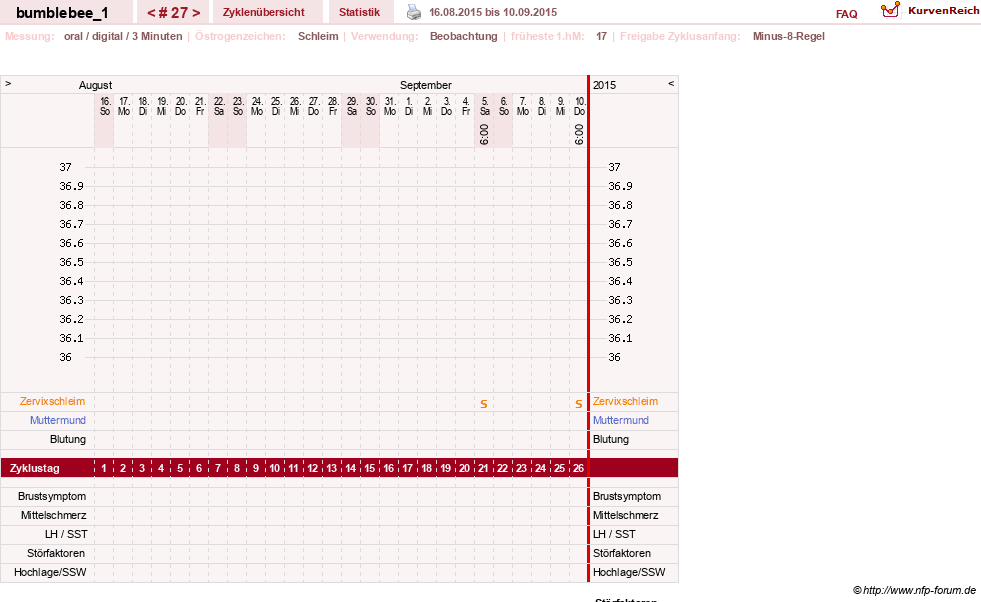Click the 6:00 time under 5. Sa
Viewport: 981px width, 602px height.
484,134
